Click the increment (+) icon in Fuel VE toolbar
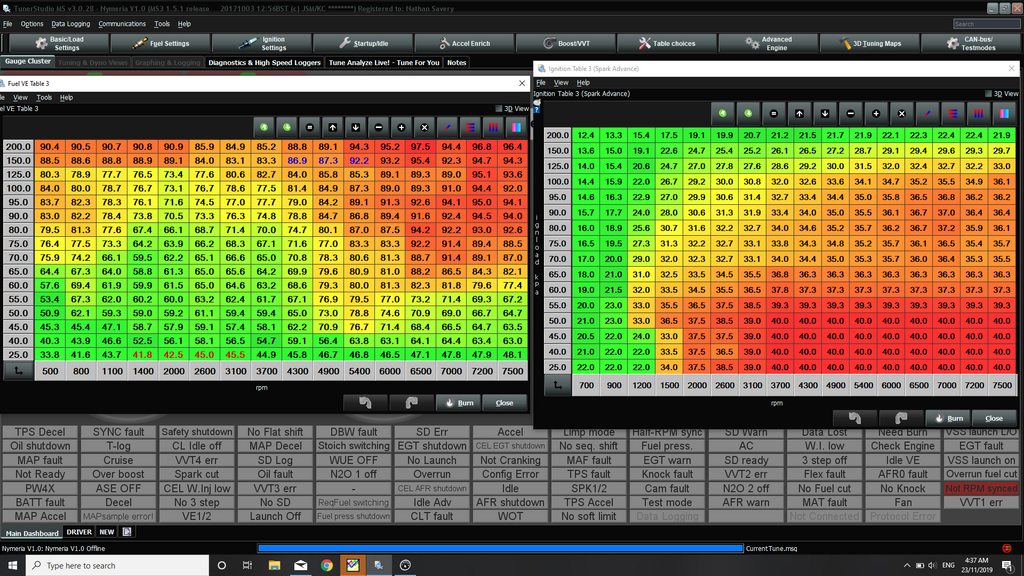The width and height of the screenshot is (1024, 576). (x=401, y=127)
